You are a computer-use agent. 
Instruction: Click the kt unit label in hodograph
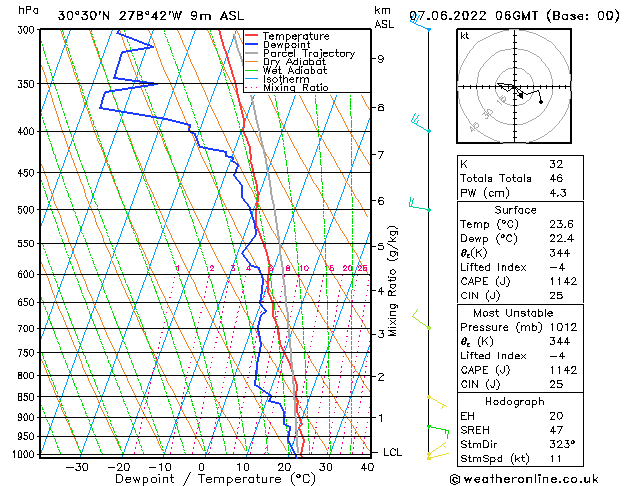coord(465,36)
